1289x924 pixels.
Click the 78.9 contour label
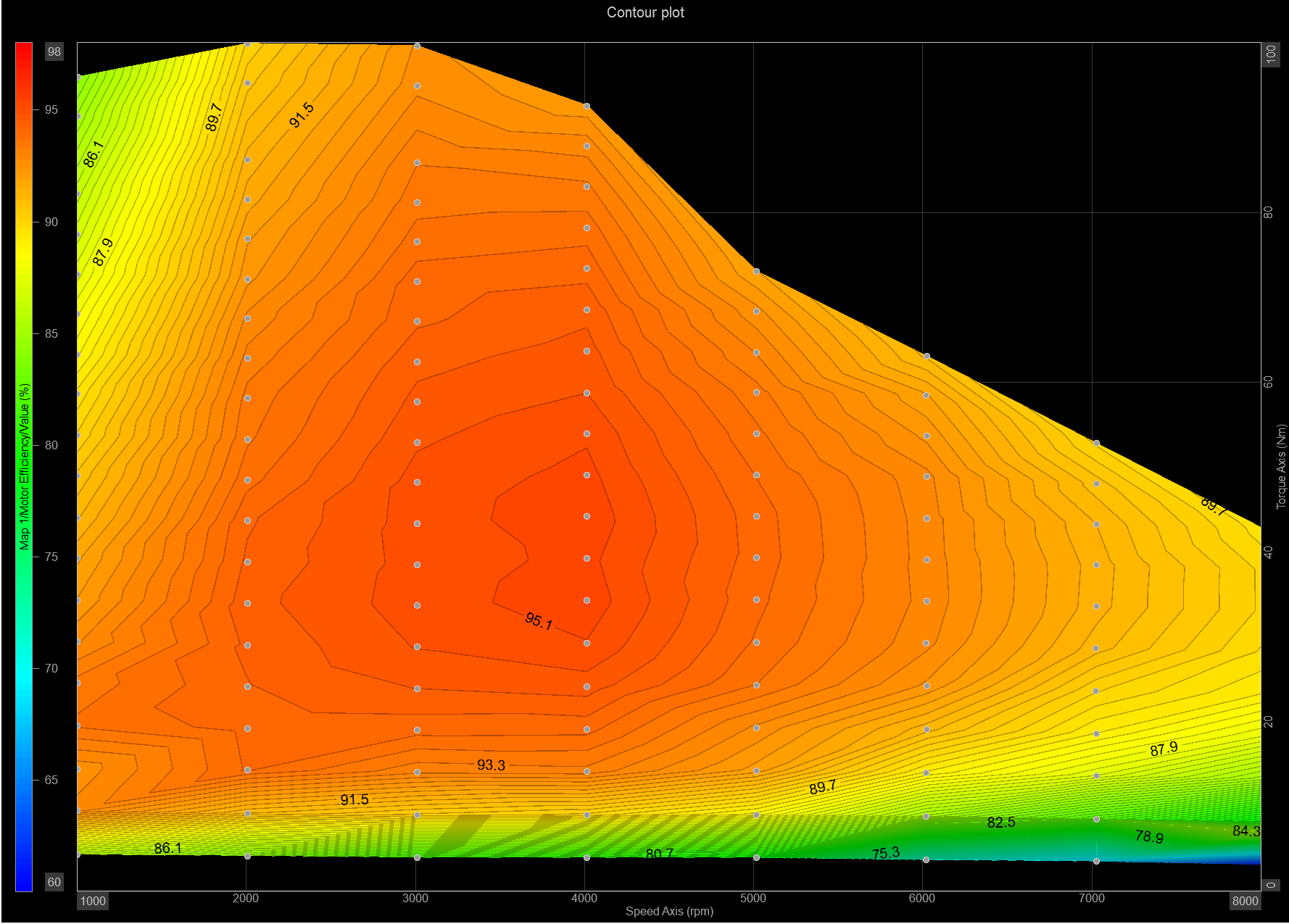point(1149,837)
